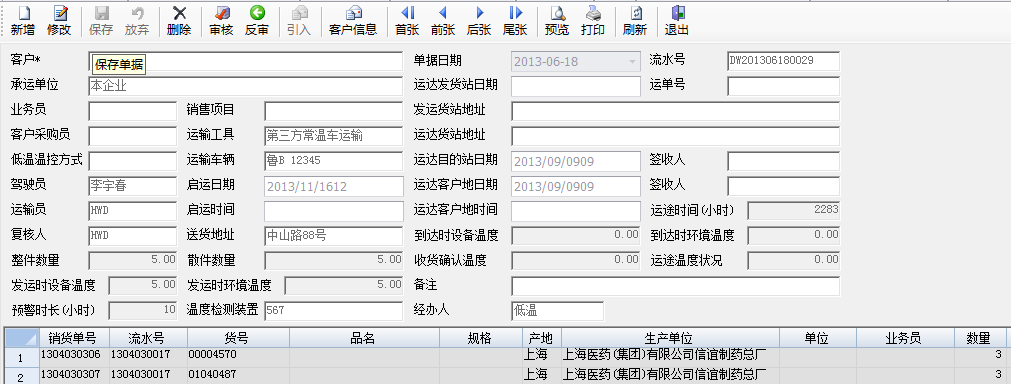Click the 运达发货站日期 input field
The image size is (1011, 384).
576,86
